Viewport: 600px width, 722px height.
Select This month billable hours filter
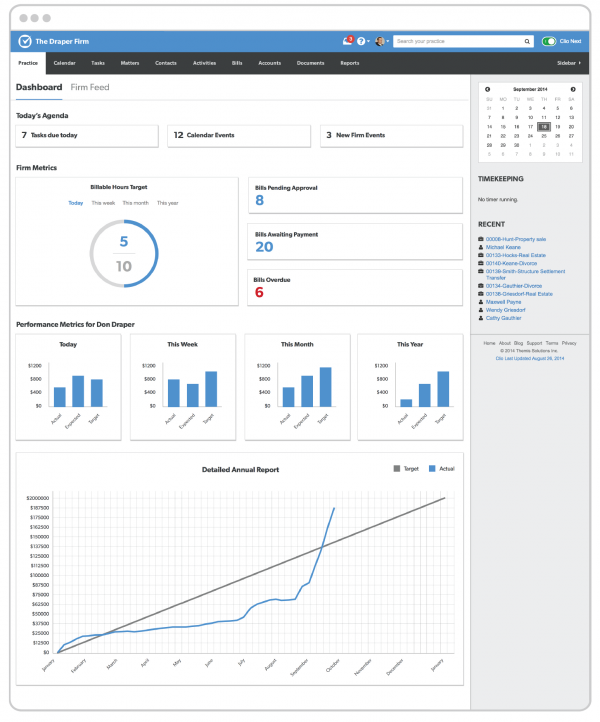click(135, 203)
